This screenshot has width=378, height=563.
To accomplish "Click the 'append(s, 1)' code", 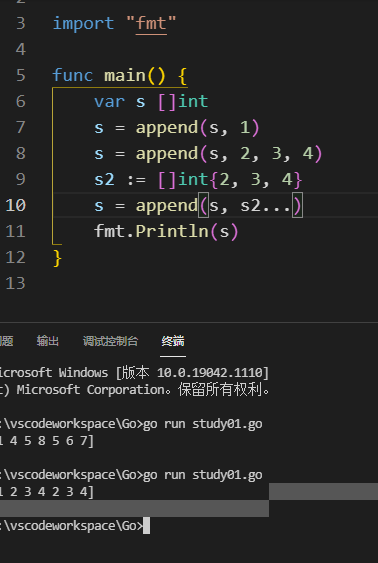I will pos(197,127).
